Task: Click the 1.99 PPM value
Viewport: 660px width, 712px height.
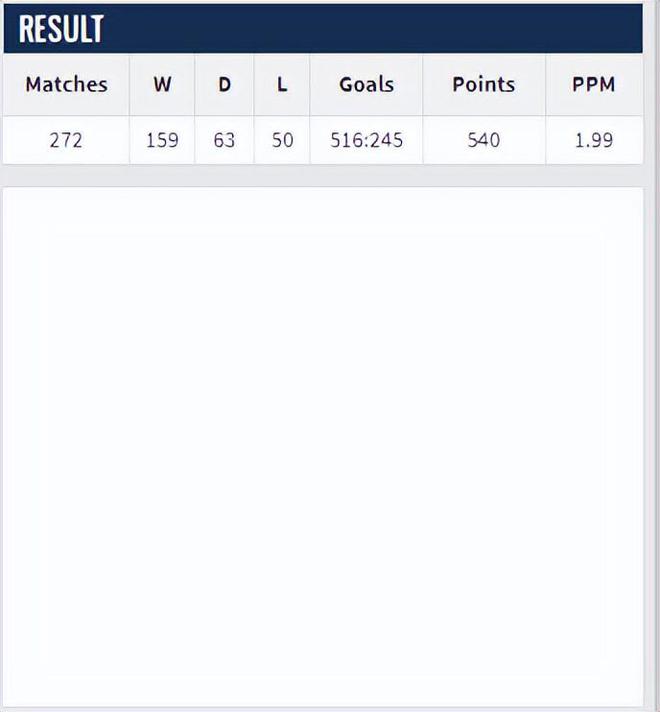Action: pos(594,140)
